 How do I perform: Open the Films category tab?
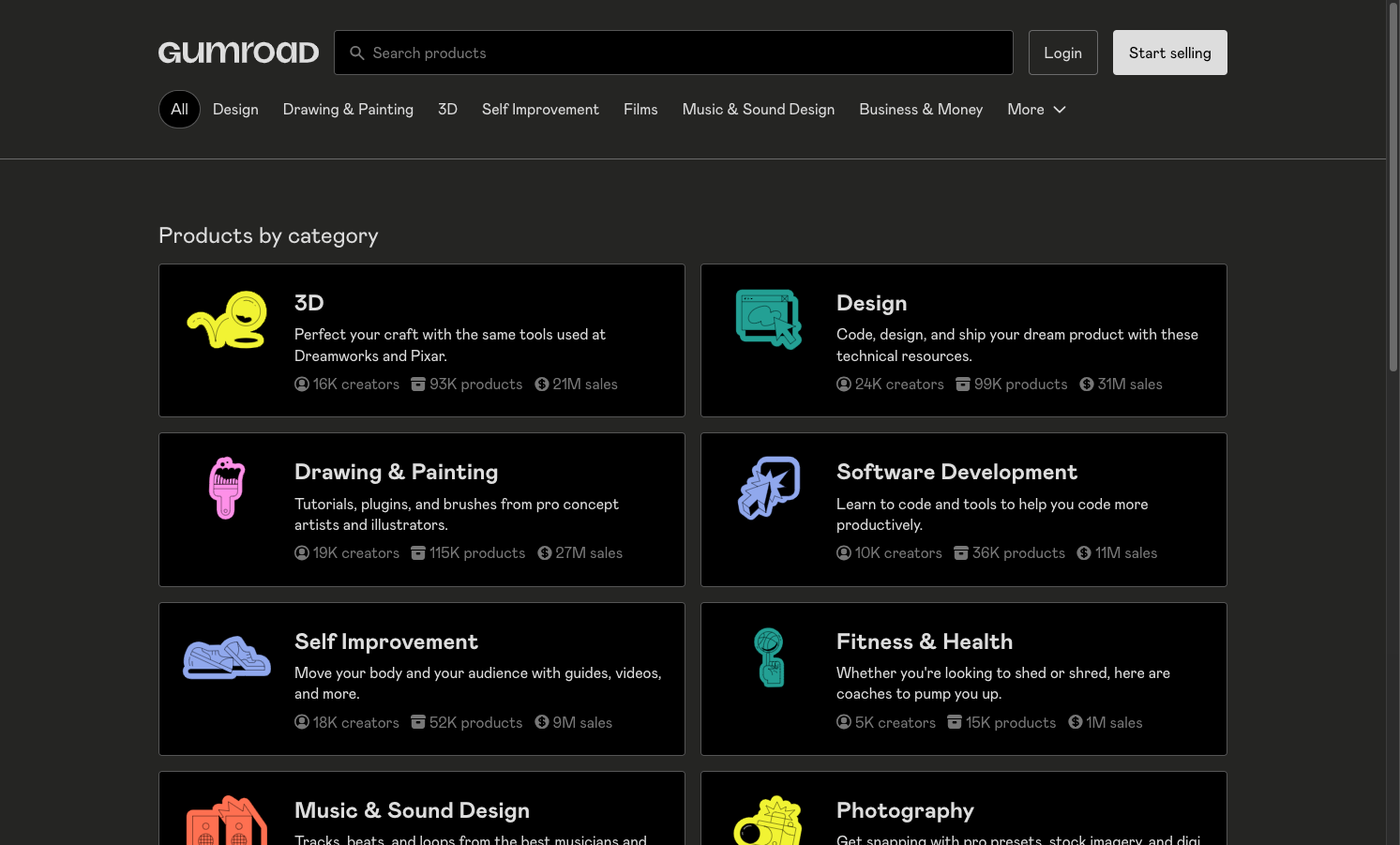pos(640,110)
